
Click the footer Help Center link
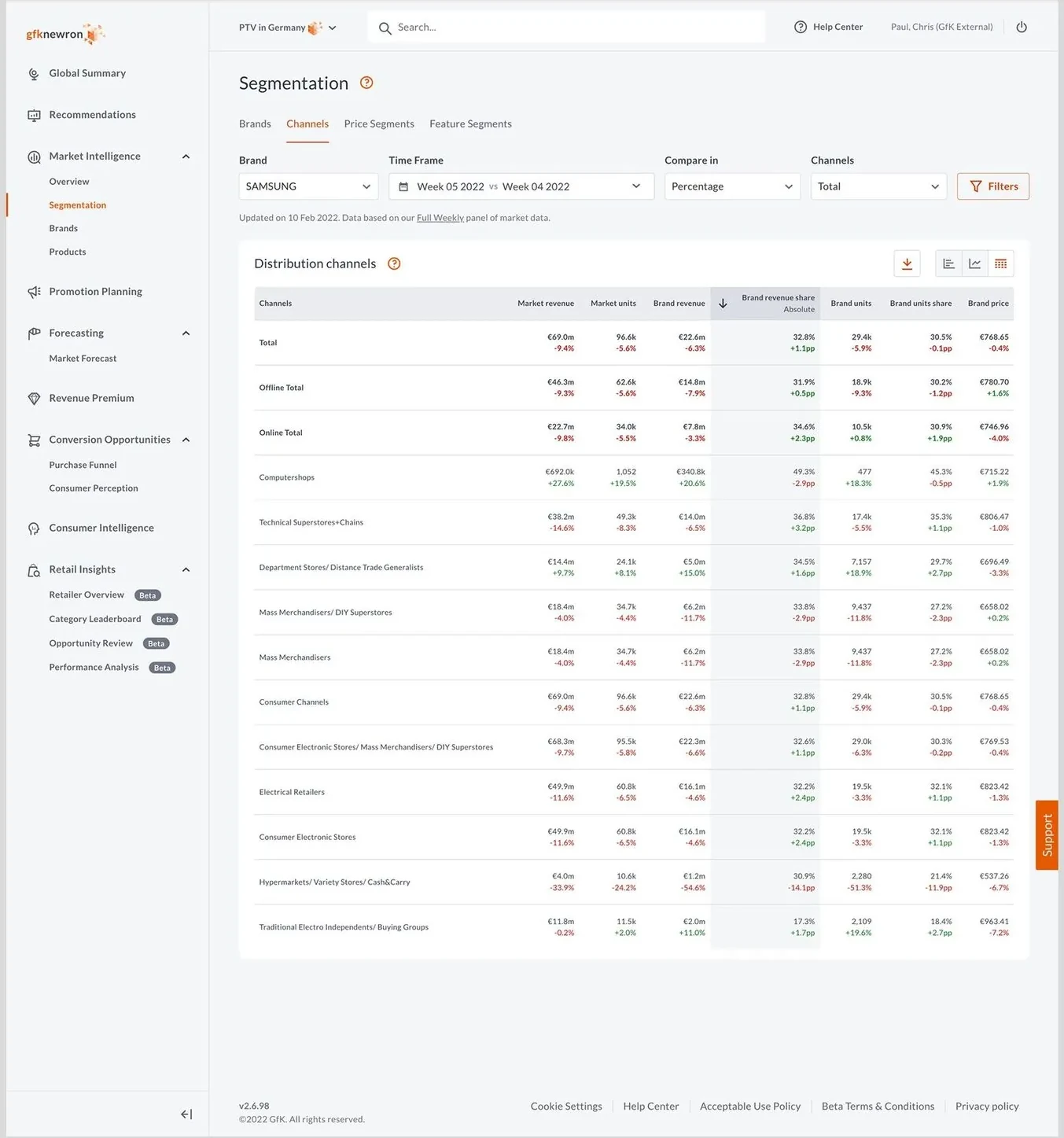[x=650, y=1107]
